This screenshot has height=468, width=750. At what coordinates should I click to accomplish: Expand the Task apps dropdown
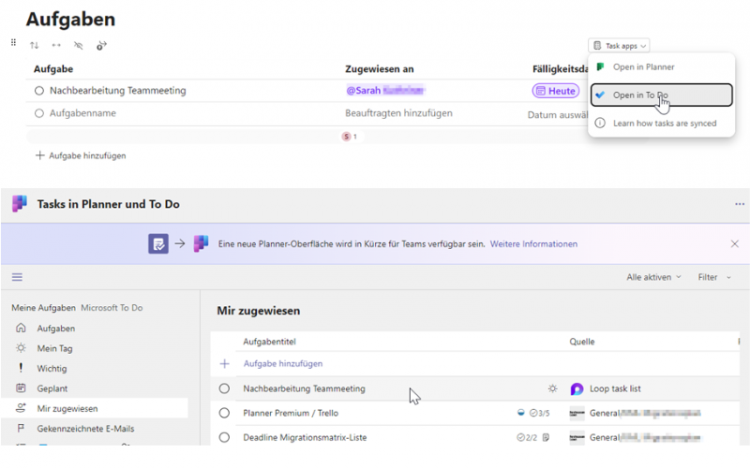[x=620, y=45]
